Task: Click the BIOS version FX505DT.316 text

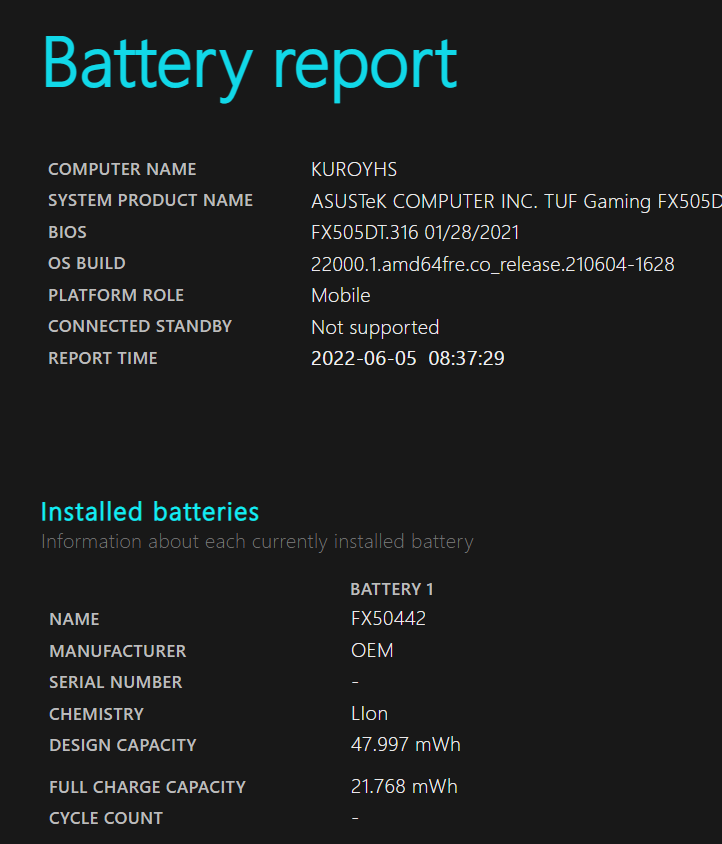Action: click(x=415, y=233)
